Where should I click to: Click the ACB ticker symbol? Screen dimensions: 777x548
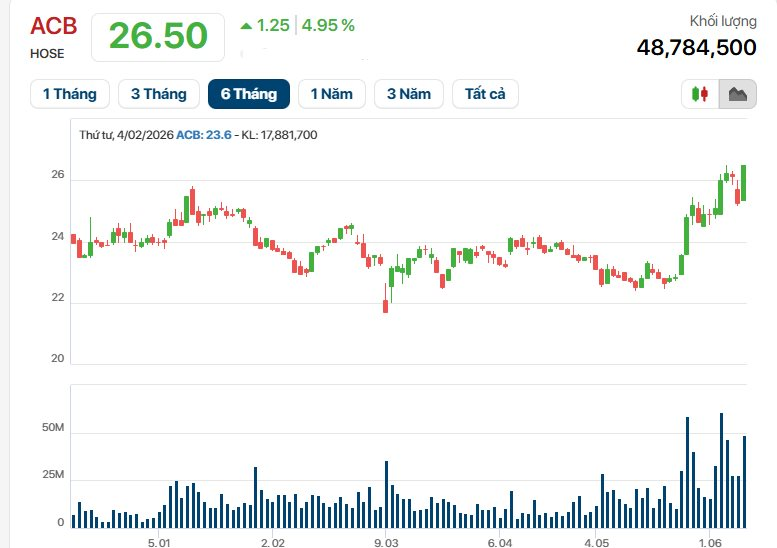point(54,26)
